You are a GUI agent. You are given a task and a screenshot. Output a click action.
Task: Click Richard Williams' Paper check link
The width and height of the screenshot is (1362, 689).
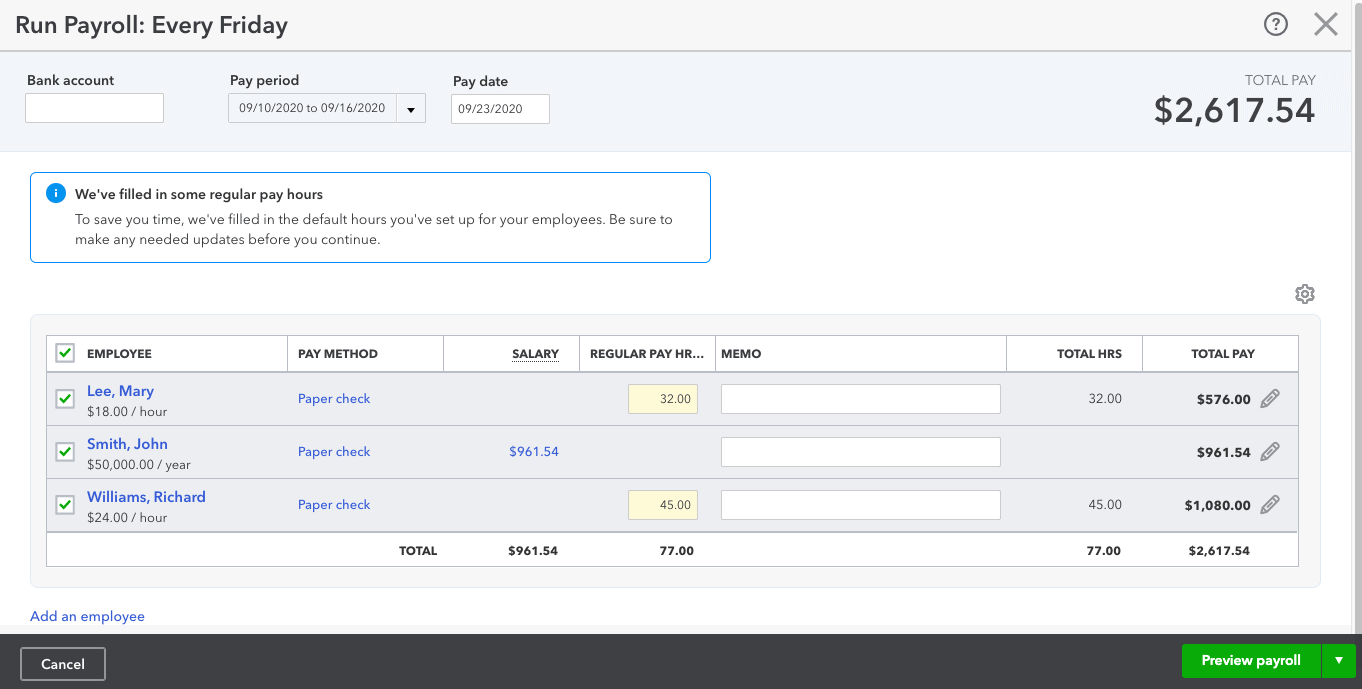tap(334, 504)
